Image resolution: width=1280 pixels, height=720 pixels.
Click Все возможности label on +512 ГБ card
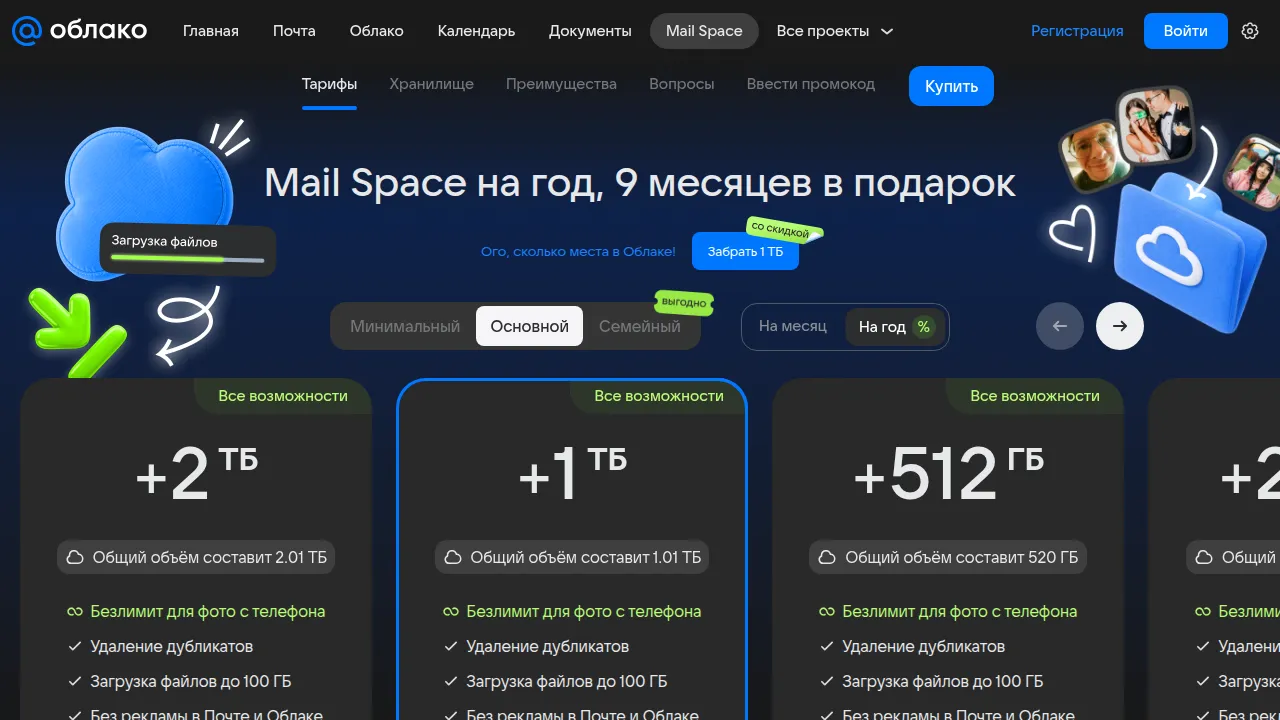point(1035,396)
